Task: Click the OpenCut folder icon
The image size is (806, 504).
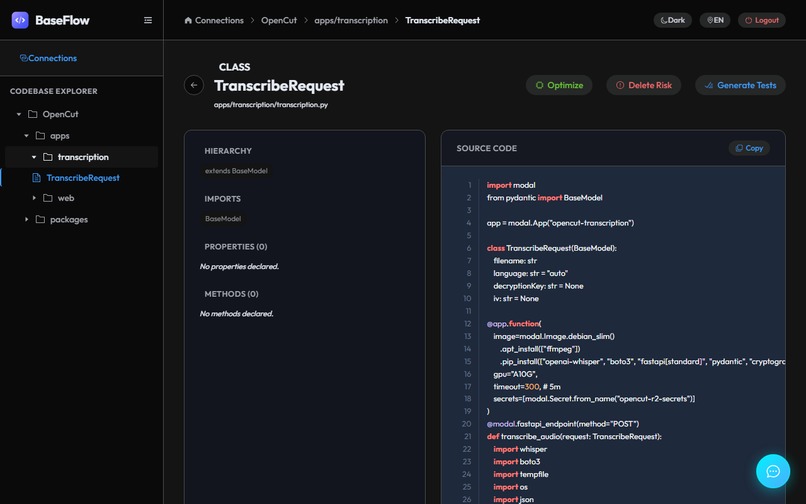Action: [x=32, y=114]
